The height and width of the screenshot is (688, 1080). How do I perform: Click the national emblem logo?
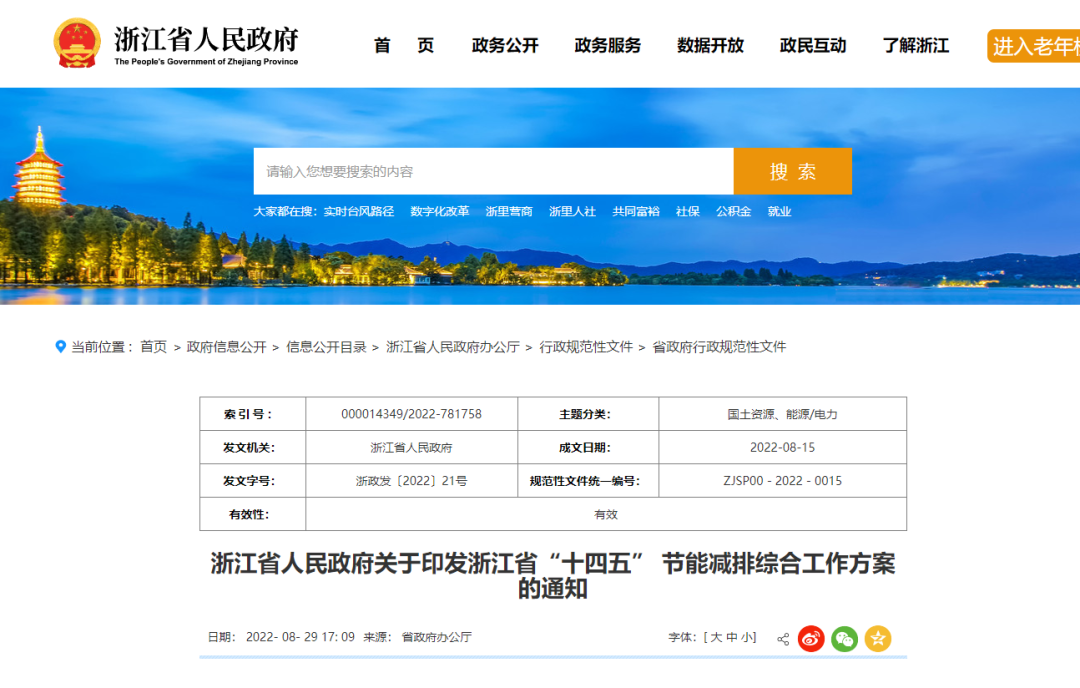(x=77, y=43)
